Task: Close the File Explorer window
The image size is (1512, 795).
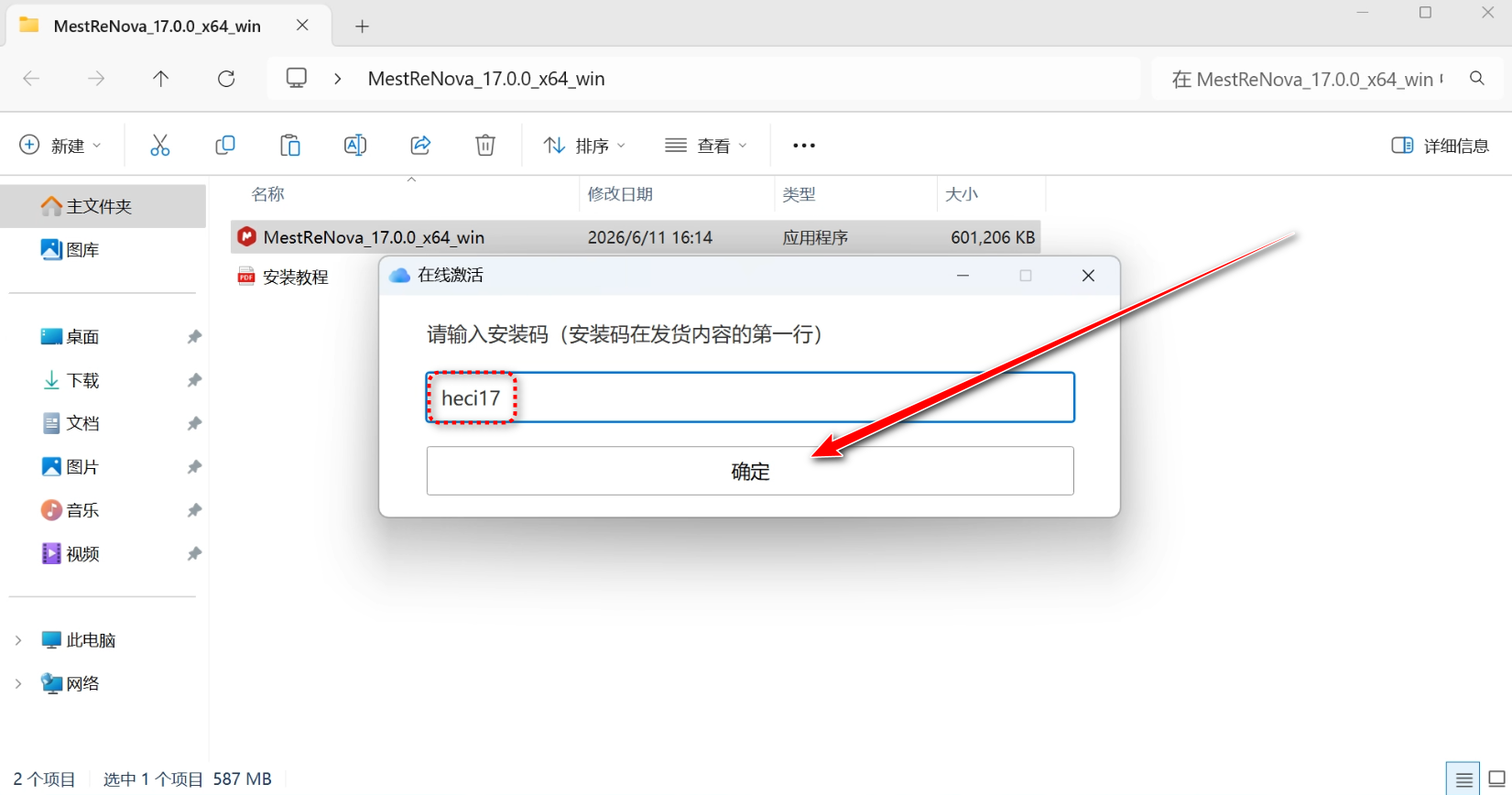Action: click(1487, 13)
